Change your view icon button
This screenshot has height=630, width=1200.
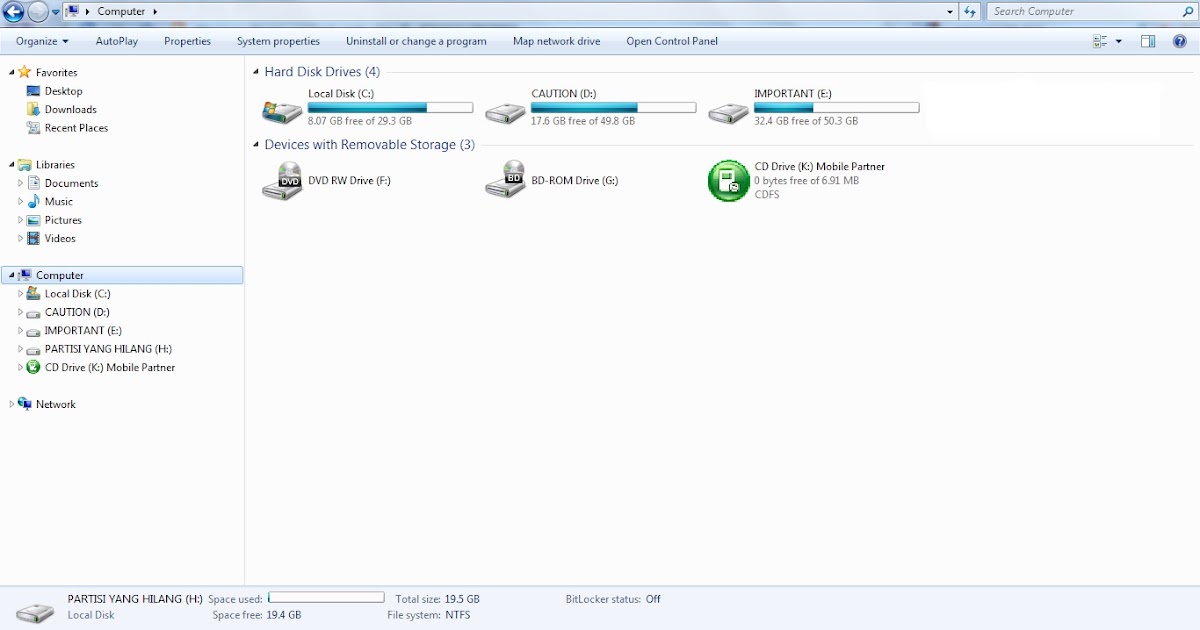click(1100, 41)
